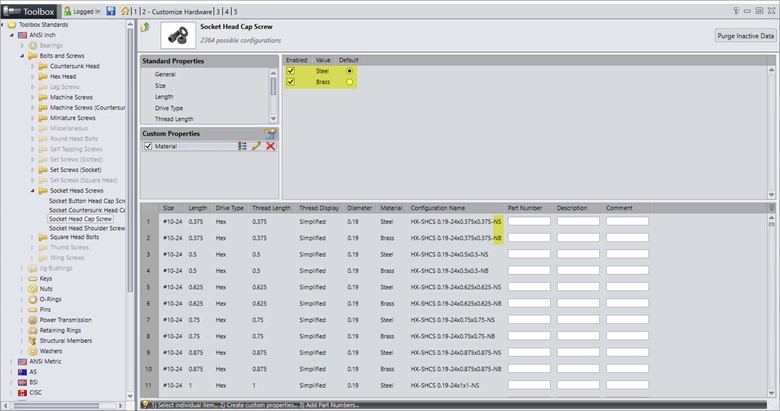Collapse the Socket Head Screws folder
The image size is (780, 411).
(32, 190)
